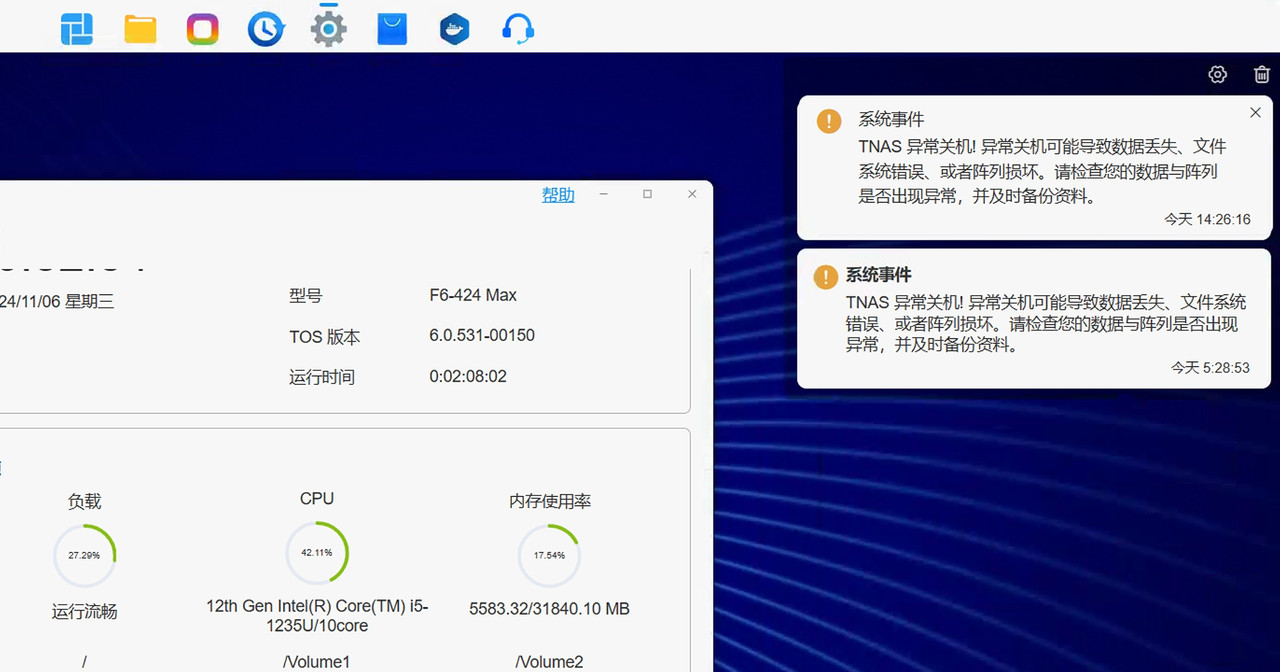Select TOS version 6.0.531-00150 text

point(482,335)
